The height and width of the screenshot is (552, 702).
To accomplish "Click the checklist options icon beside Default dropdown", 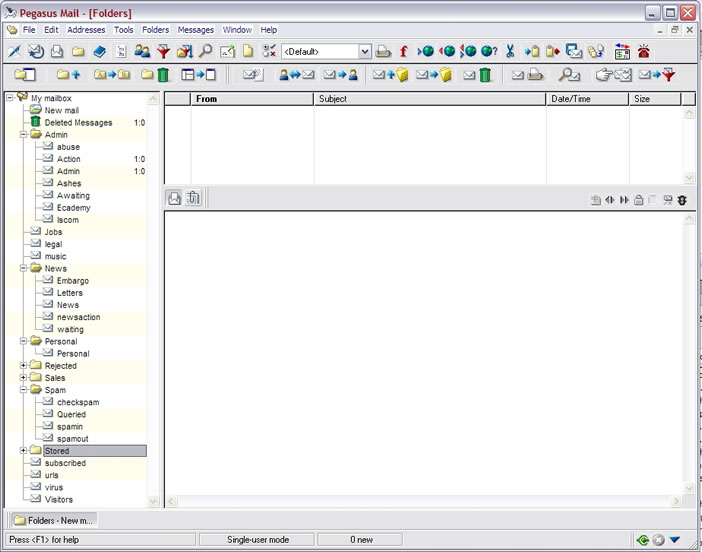I will pos(269,51).
